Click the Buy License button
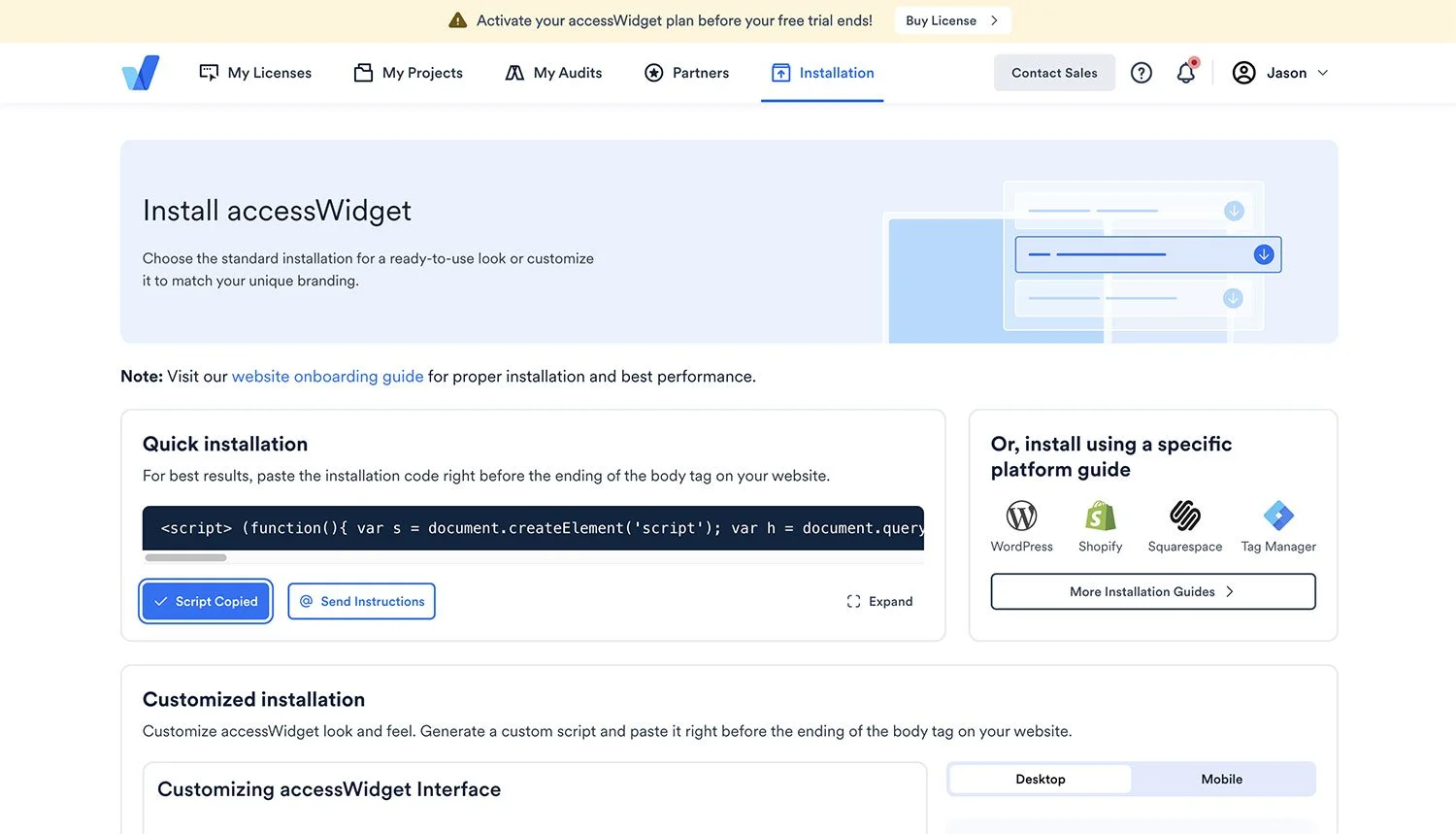The image size is (1456, 834). pyautogui.click(x=952, y=20)
